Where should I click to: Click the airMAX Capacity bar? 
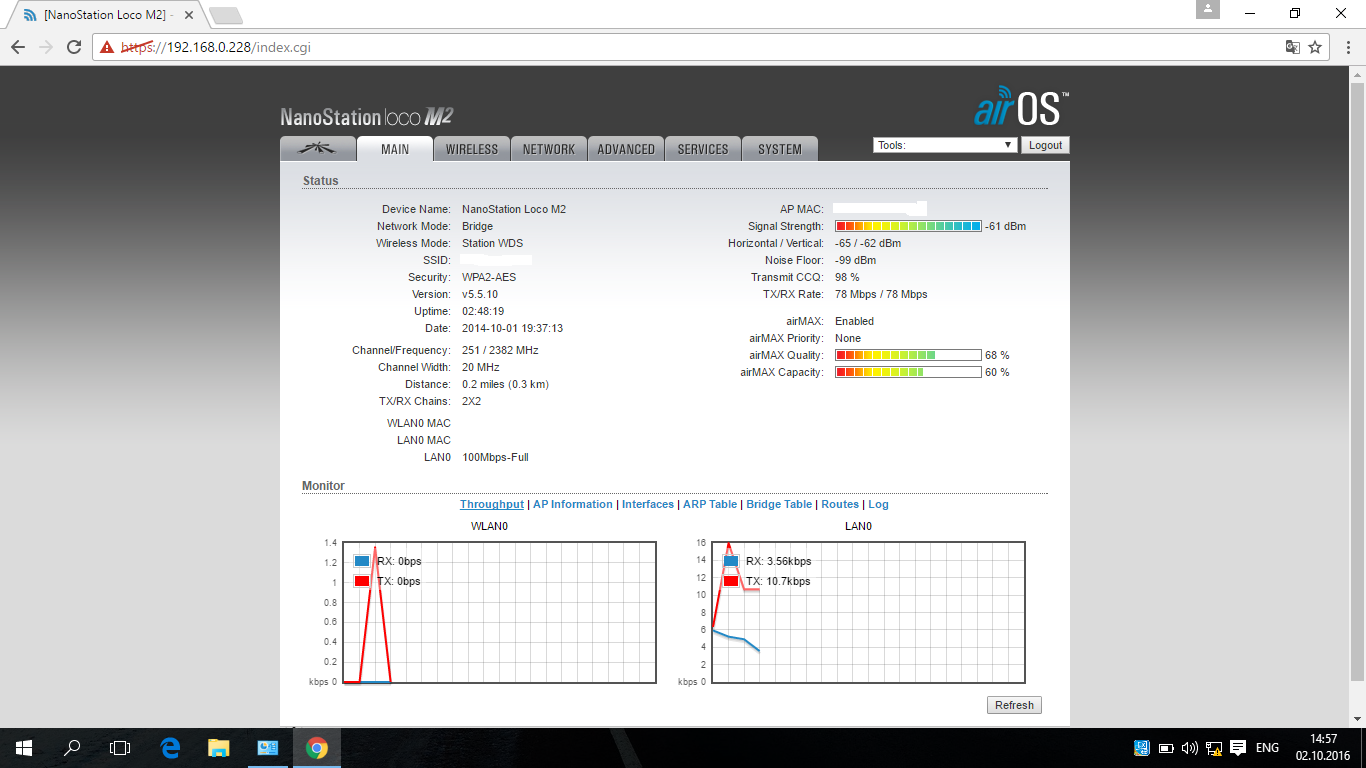coord(908,372)
